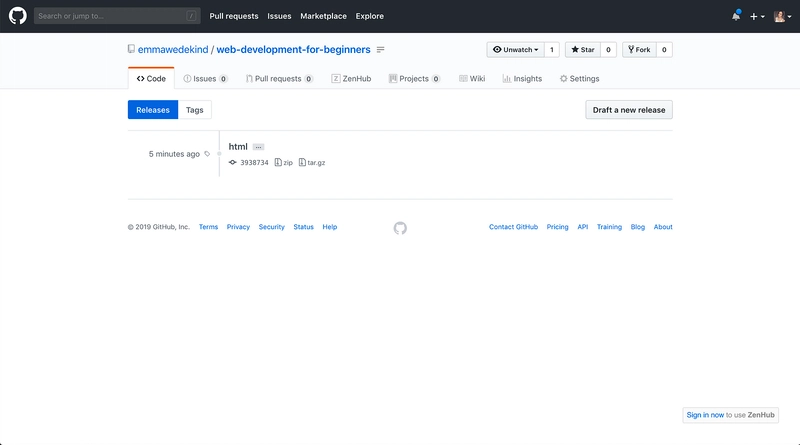
Task: Click the 5 minutes ago timestamp
Action: click(x=174, y=154)
